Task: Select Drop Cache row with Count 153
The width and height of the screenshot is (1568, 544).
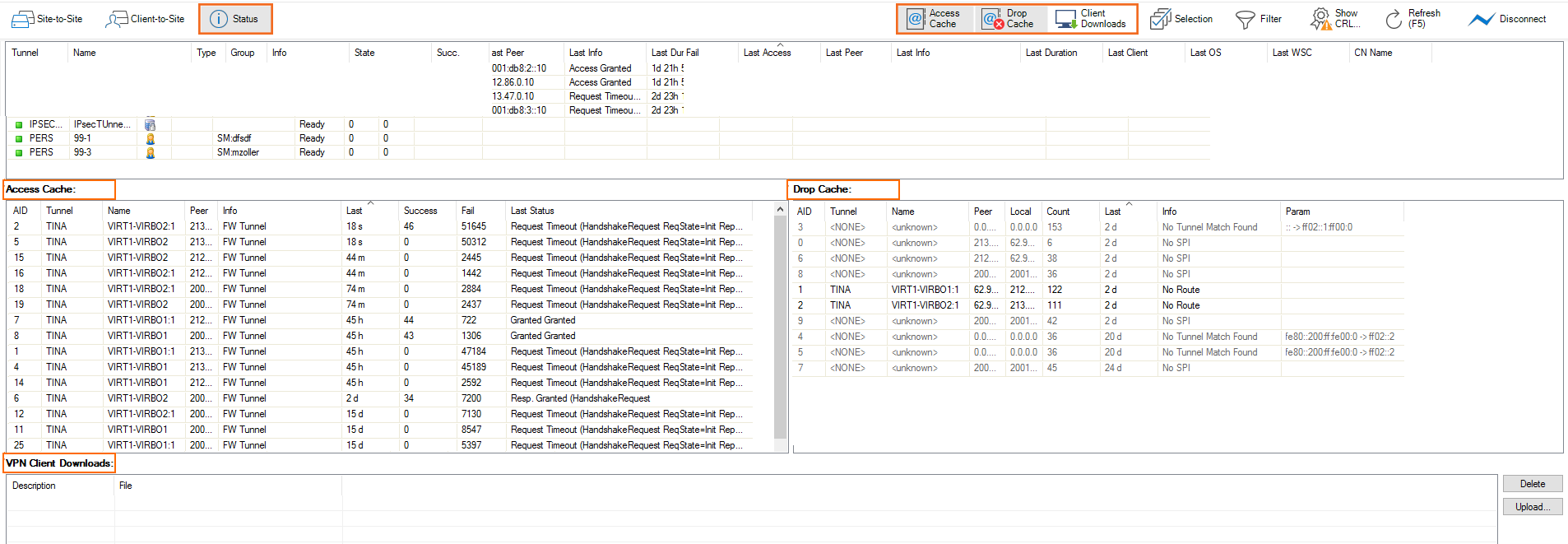Action: point(1098,227)
